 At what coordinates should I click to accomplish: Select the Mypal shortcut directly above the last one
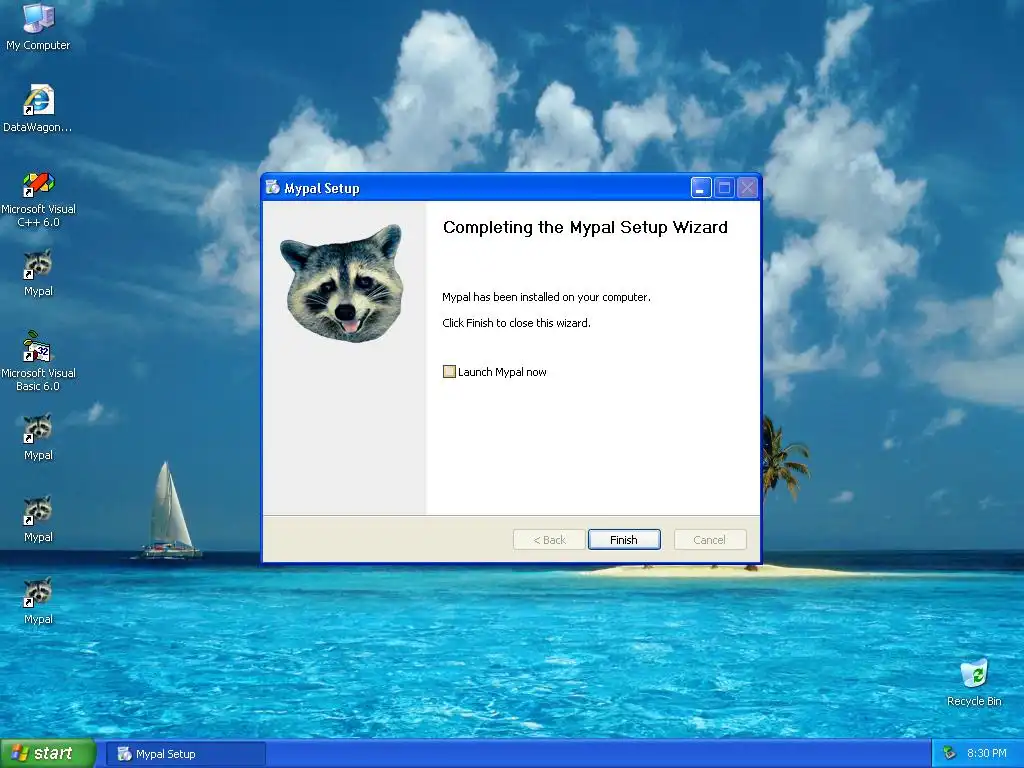tap(38, 520)
